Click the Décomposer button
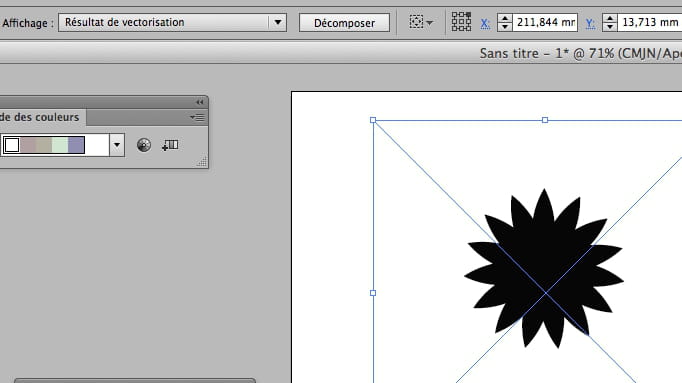 [344, 23]
